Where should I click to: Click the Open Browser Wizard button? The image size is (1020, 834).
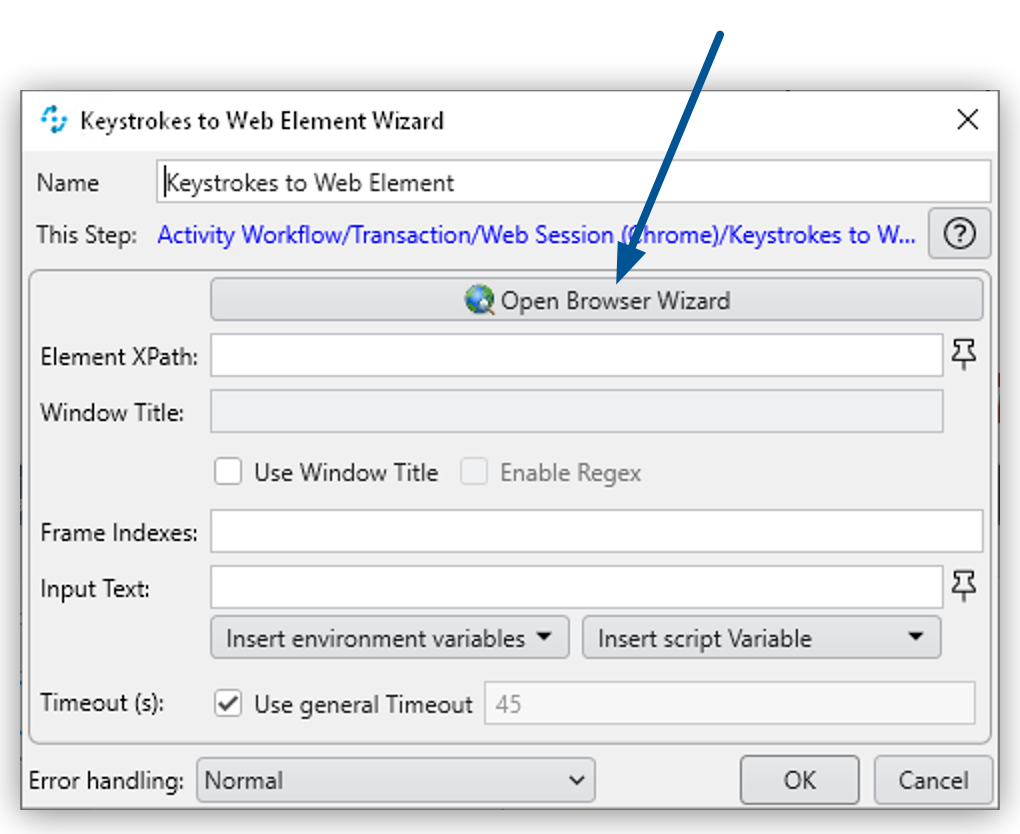pyautogui.click(x=597, y=299)
